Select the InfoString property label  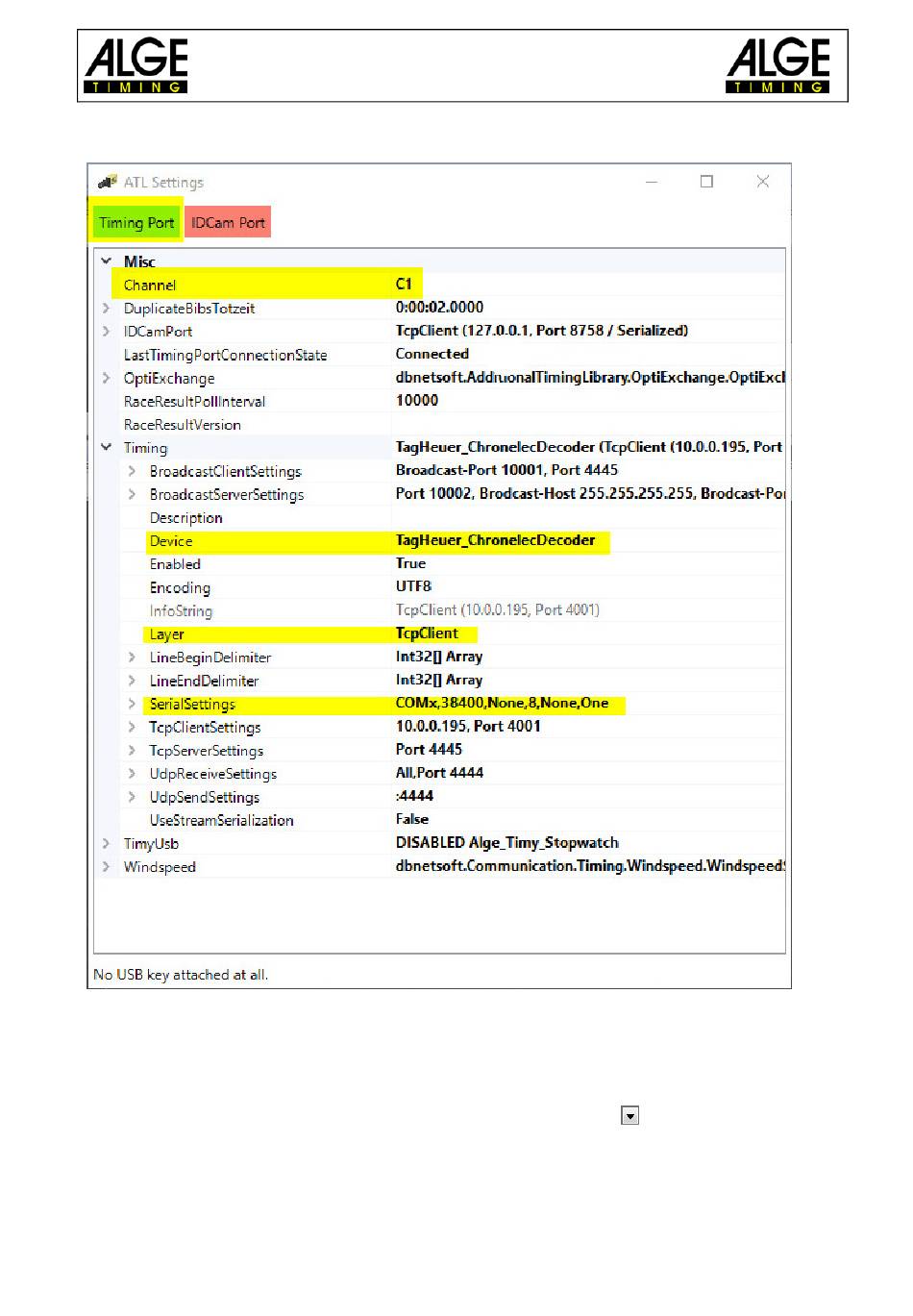click(x=181, y=611)
